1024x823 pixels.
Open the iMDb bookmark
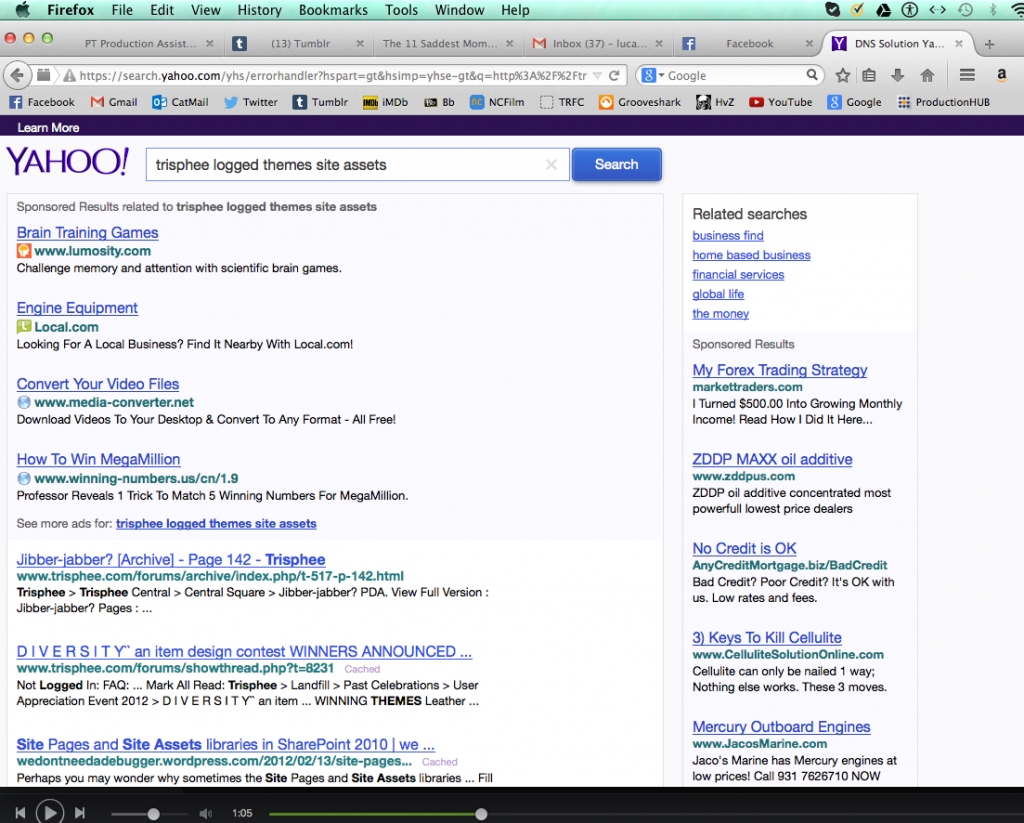click(385, 102)
